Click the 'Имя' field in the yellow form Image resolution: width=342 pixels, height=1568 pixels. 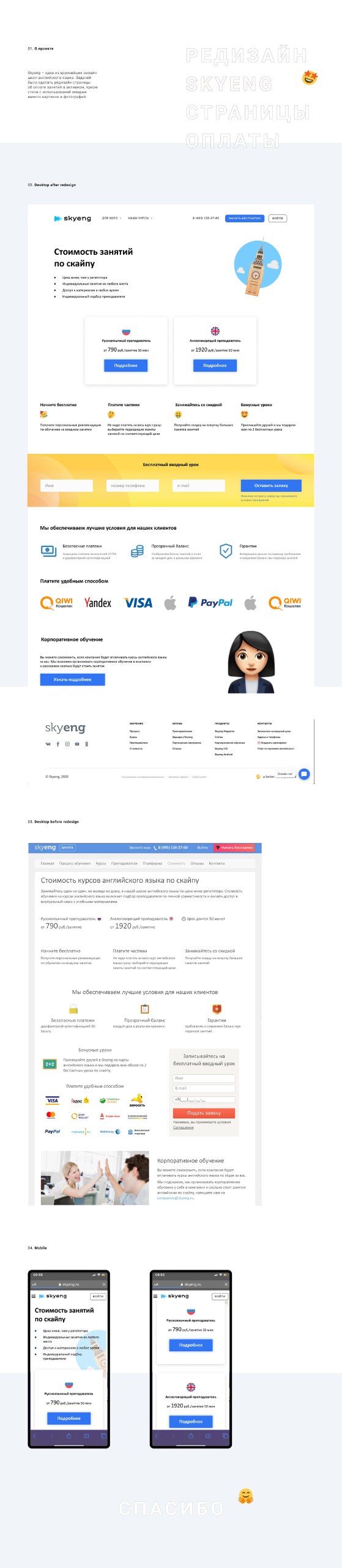67,486
